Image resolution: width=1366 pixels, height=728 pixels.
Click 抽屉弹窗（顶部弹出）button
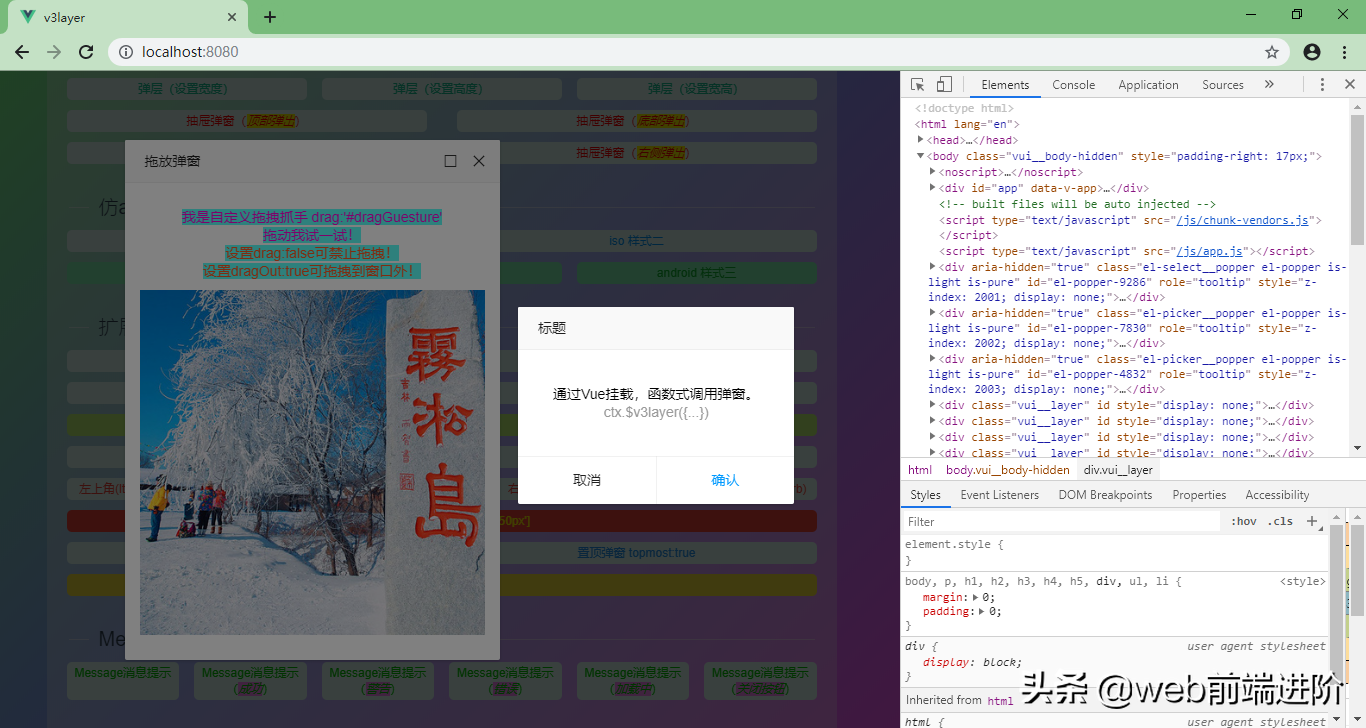coord(247,121)
